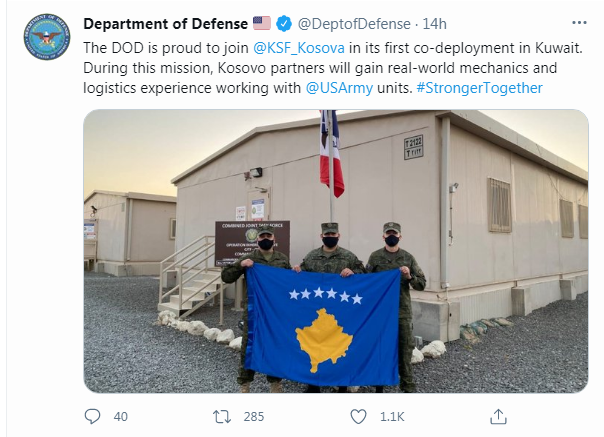This screenshot has width=604, height=437.
Task: Click the US flag emoji by the name
Action: (262, 24)
